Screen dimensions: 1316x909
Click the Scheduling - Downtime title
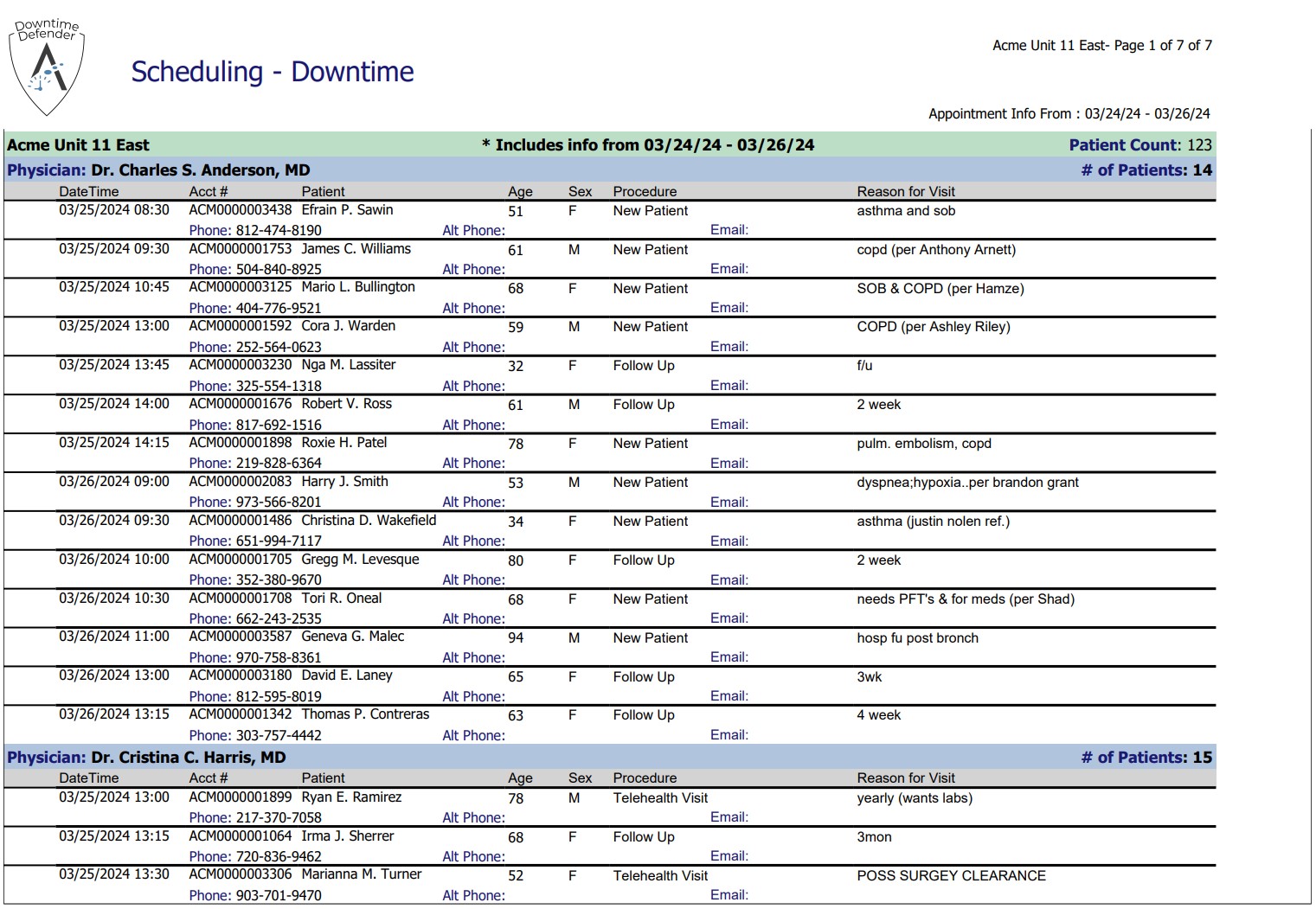pos(272,73)
